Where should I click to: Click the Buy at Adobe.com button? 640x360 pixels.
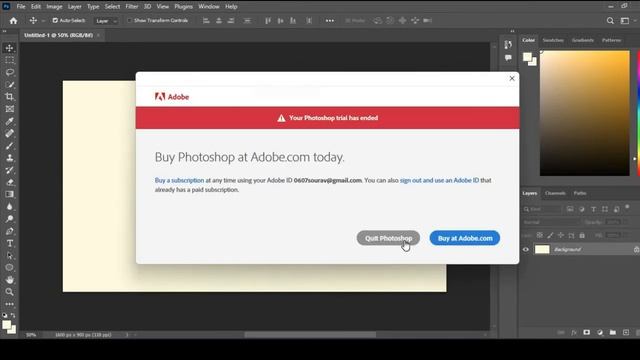click(x=465, y=238)
